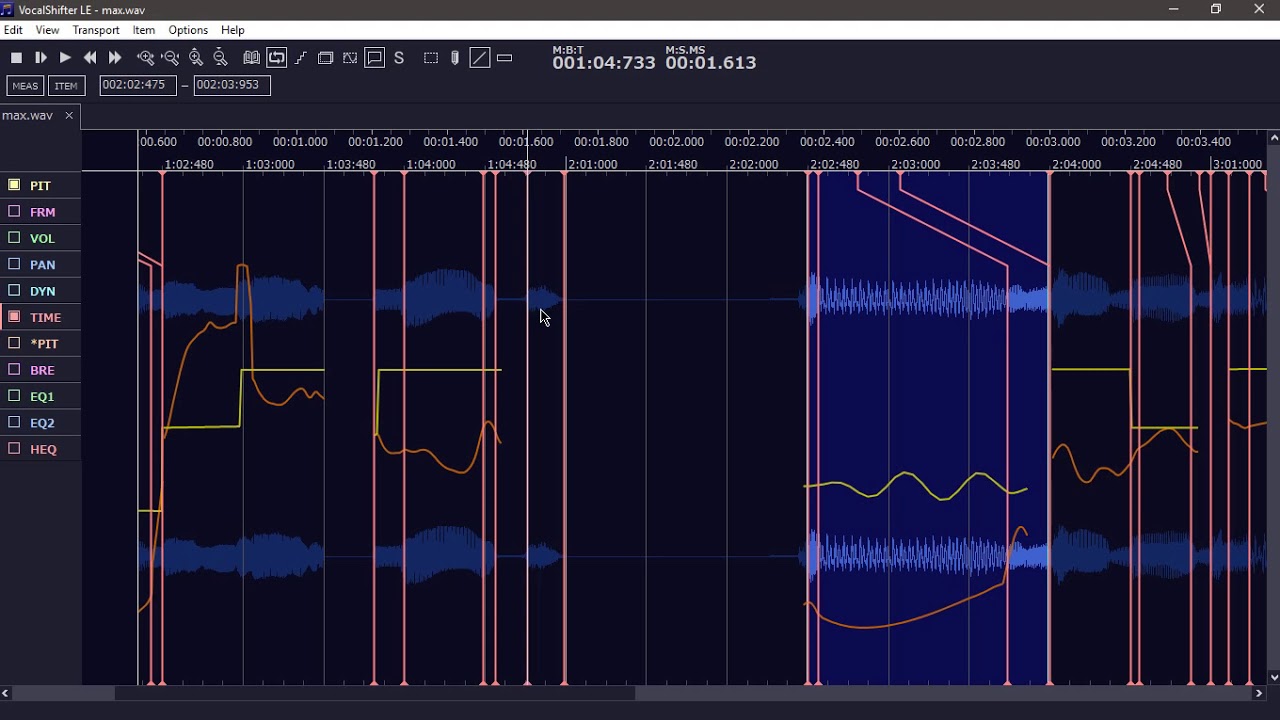Zoom in vertically with magnifier plus icon
The width and height of the screenshot is (1280, 720).
point(196,58)
